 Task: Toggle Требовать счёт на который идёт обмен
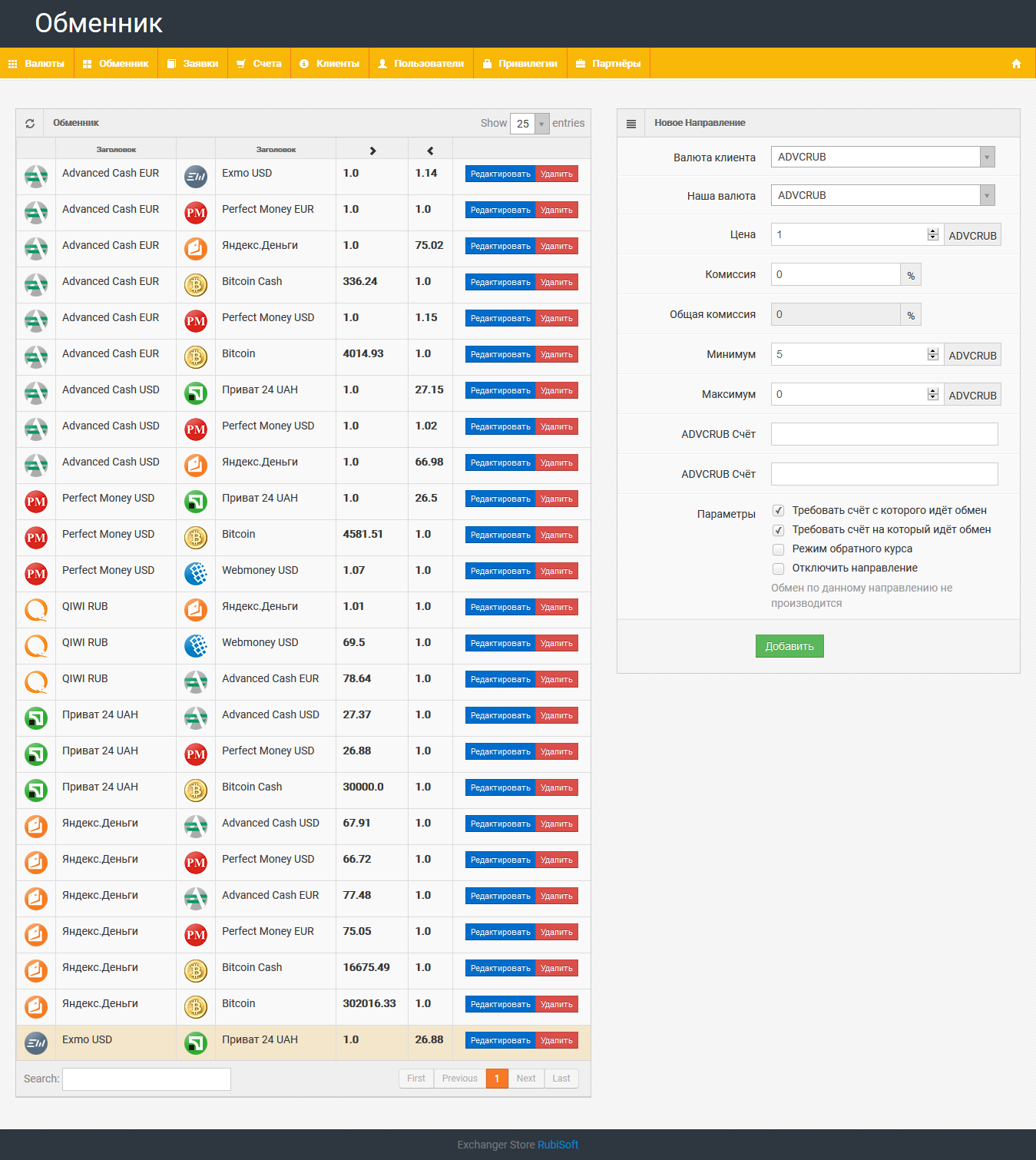[778, 530]
